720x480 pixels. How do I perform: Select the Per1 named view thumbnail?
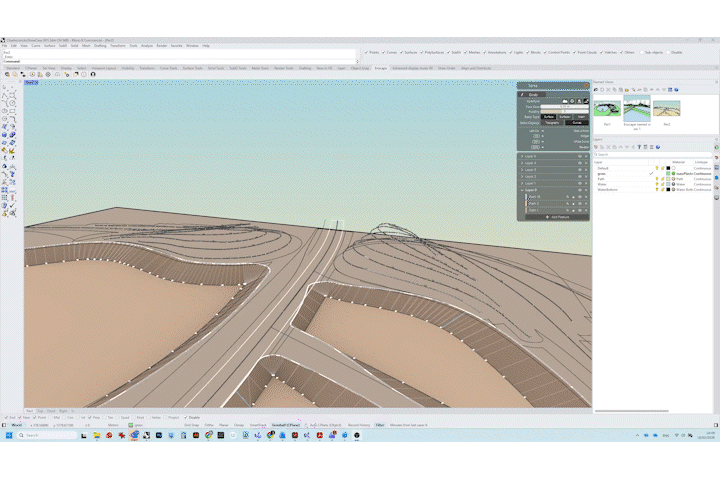[x=606, y=108]
